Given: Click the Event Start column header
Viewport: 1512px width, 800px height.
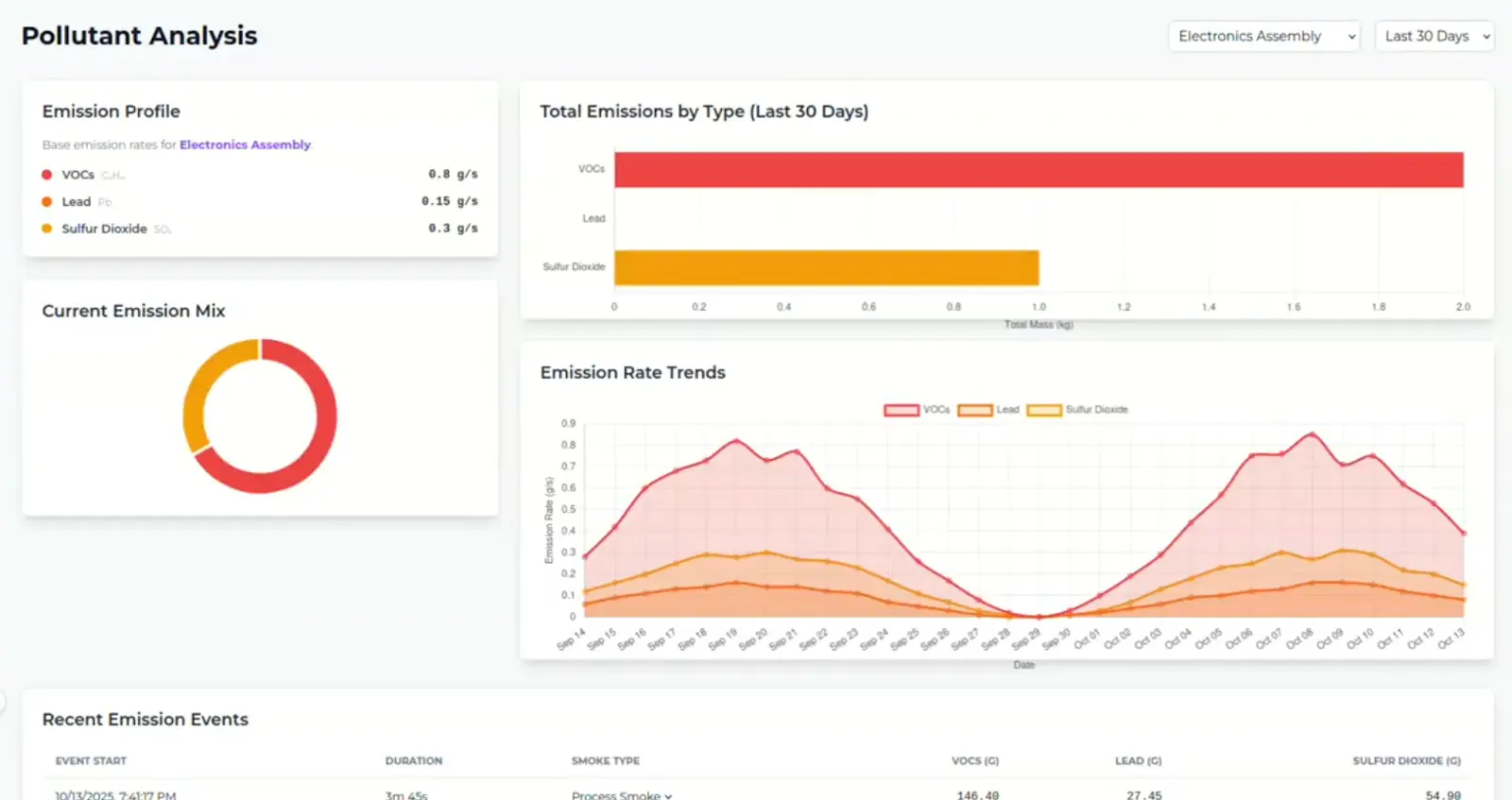Looking at the screenshot, I should point(91,760).
